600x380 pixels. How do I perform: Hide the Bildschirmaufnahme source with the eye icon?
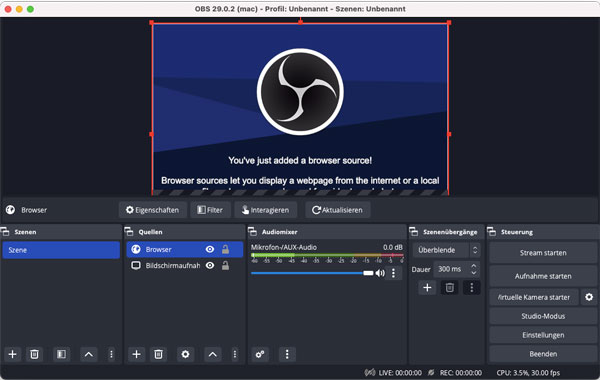210,266
